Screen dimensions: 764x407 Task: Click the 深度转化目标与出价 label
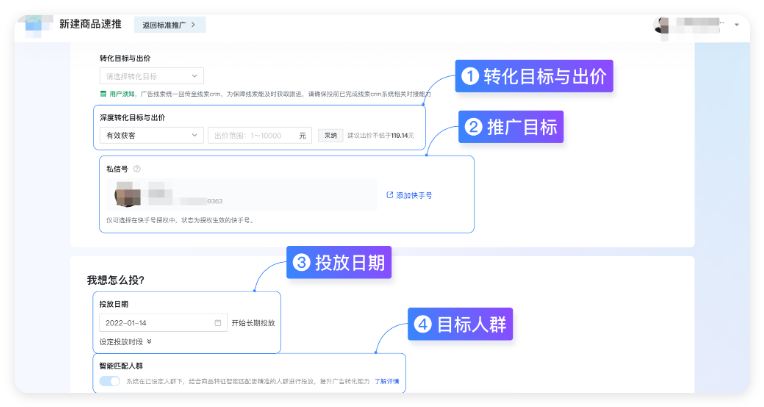click(132, 117)
